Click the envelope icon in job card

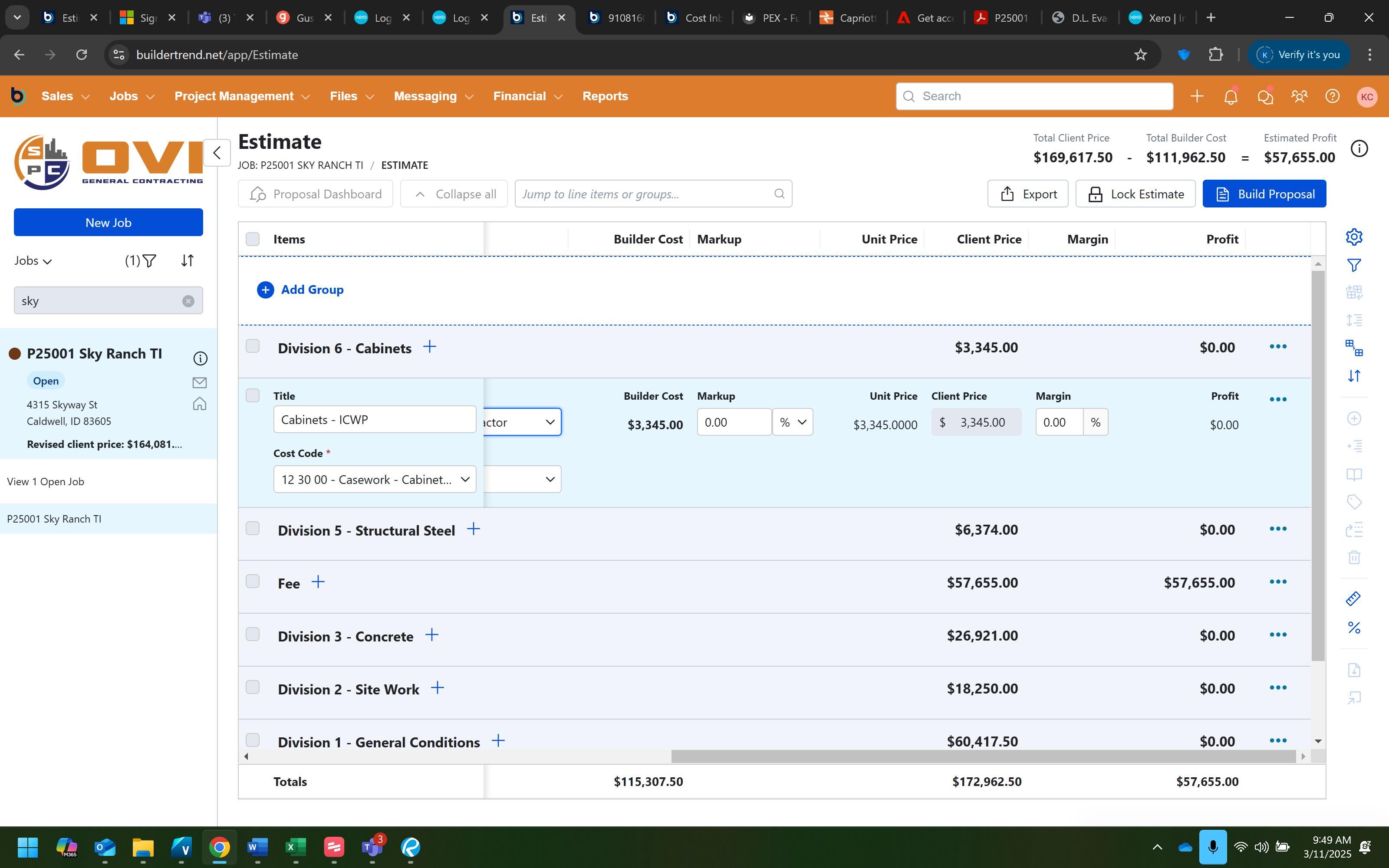200,382
